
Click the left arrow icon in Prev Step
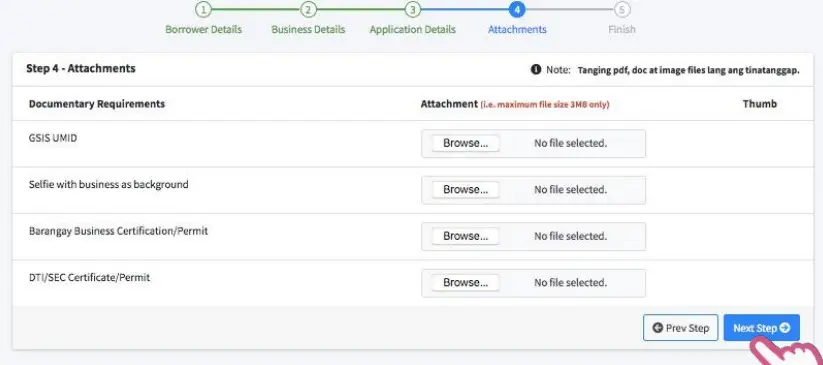pos(657,328)
